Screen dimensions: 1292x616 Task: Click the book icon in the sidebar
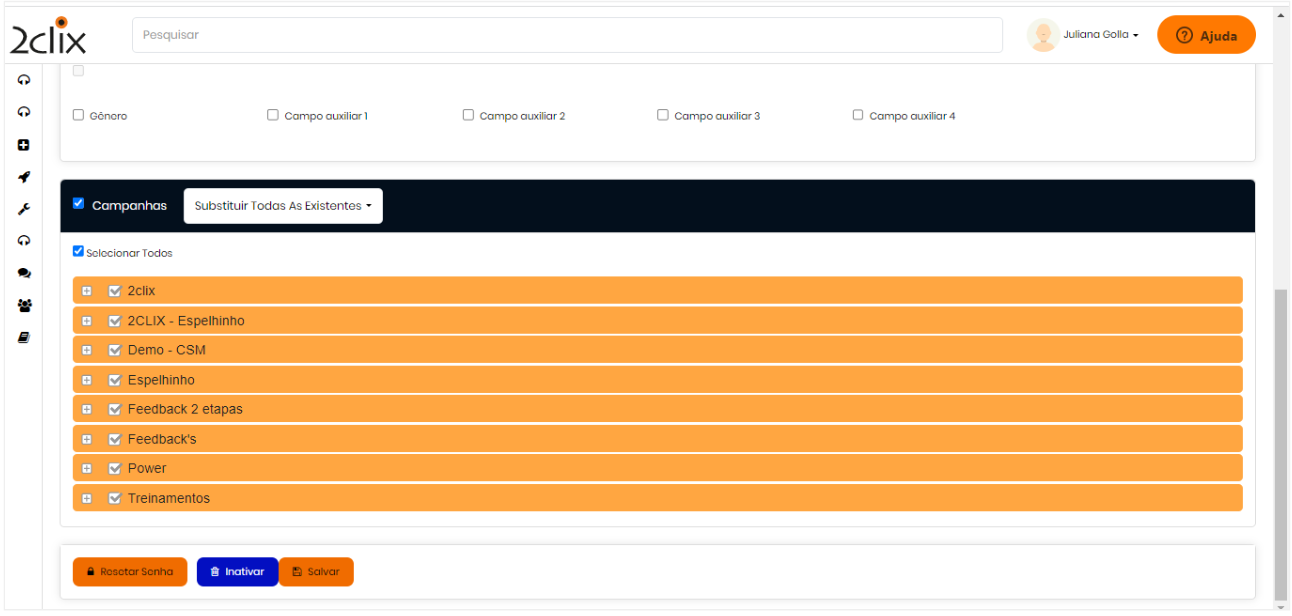[24, 338]
